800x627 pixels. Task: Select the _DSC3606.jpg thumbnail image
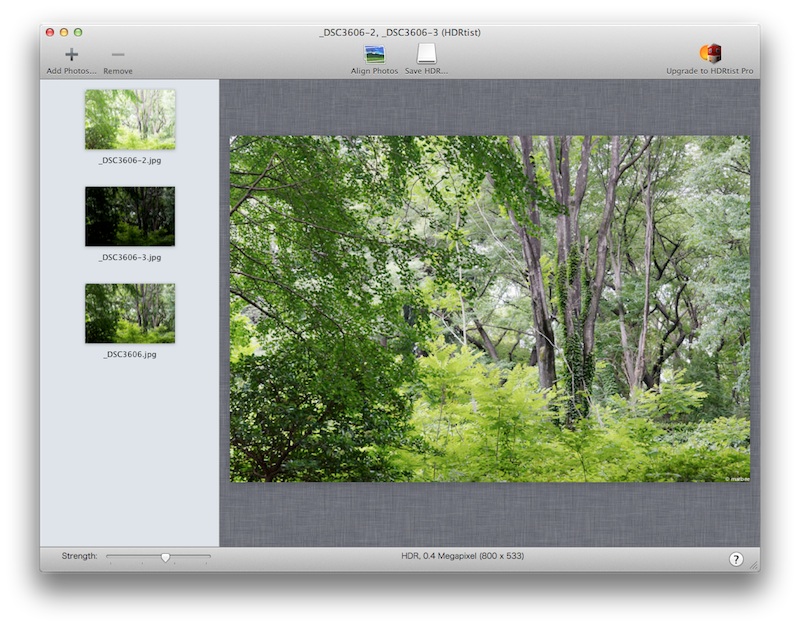click(x=130, y=313)
